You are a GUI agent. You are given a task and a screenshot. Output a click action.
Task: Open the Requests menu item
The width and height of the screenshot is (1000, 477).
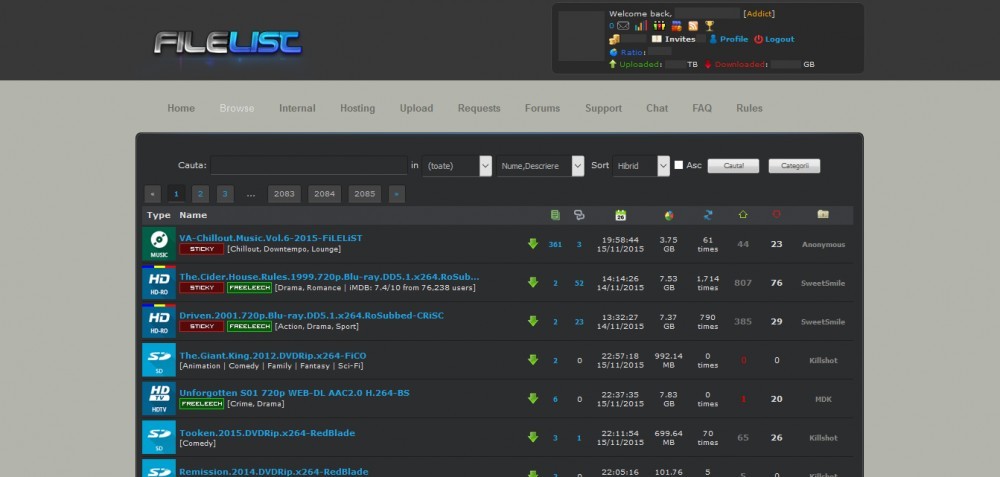(x=479, y=108)
